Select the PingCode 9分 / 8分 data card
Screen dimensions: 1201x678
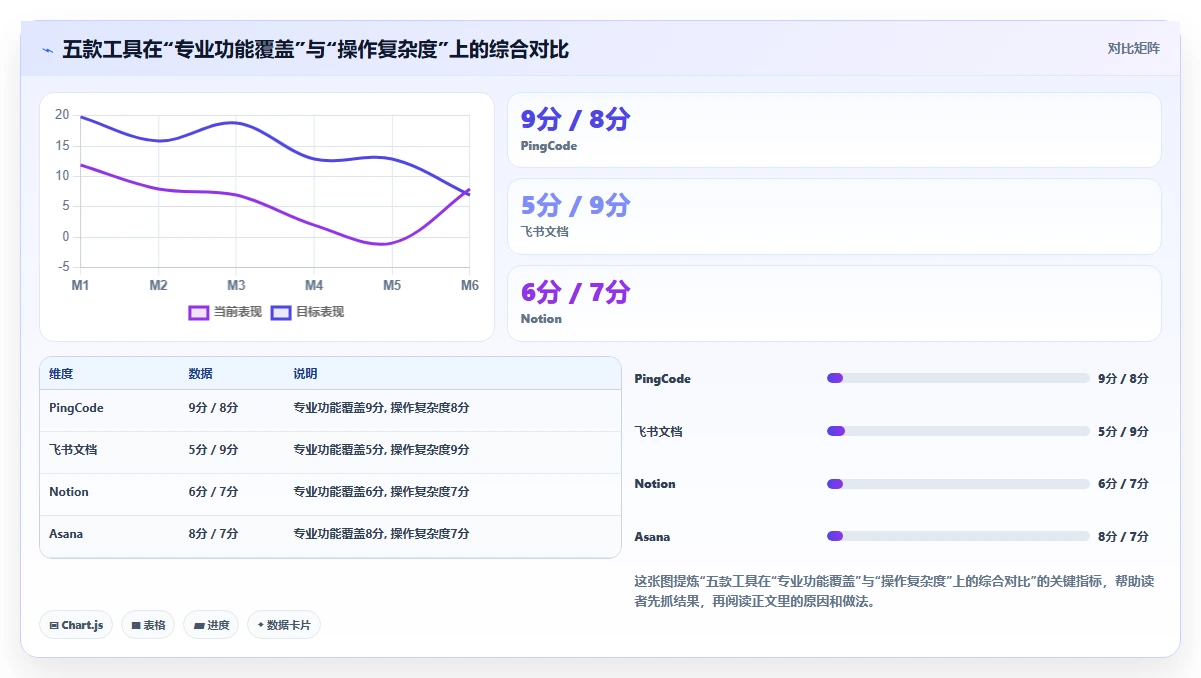tap(834, 130)
